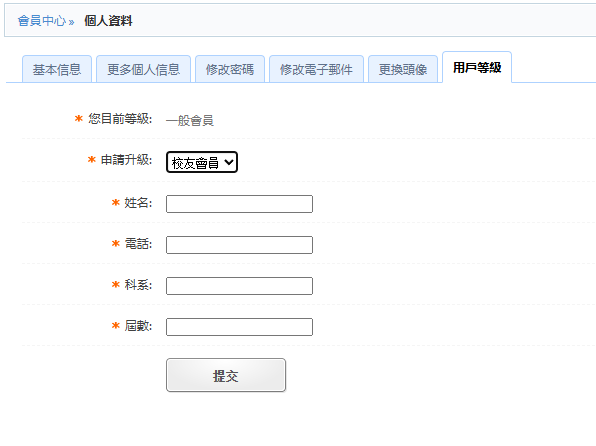Click the 個人資料 breadcrumb title
The height and width of the screenshot is (446, 596).
coord(108,21)
